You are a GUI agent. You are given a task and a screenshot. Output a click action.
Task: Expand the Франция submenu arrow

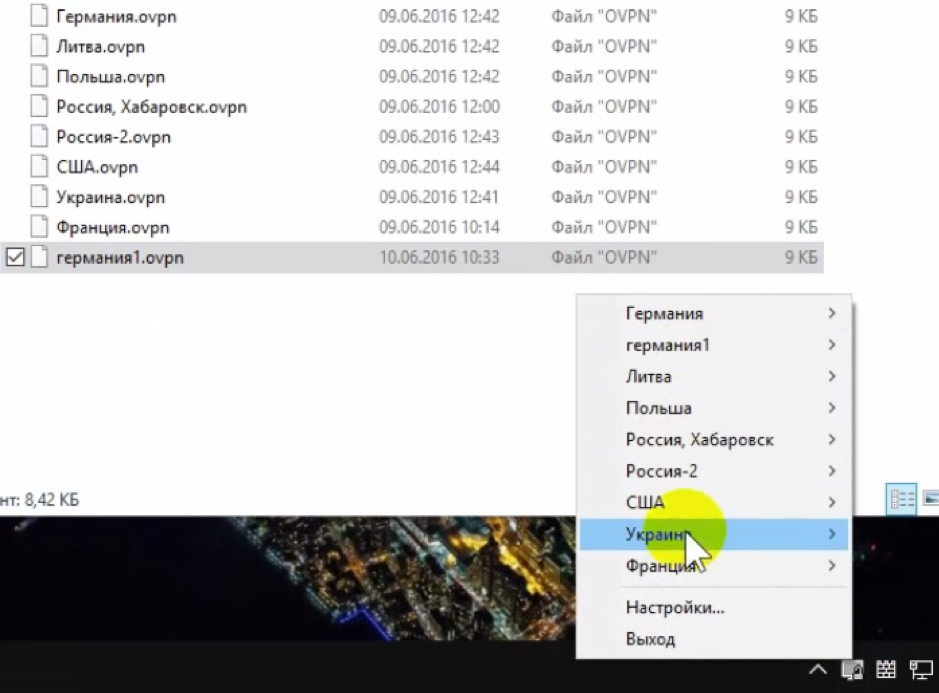832,566
